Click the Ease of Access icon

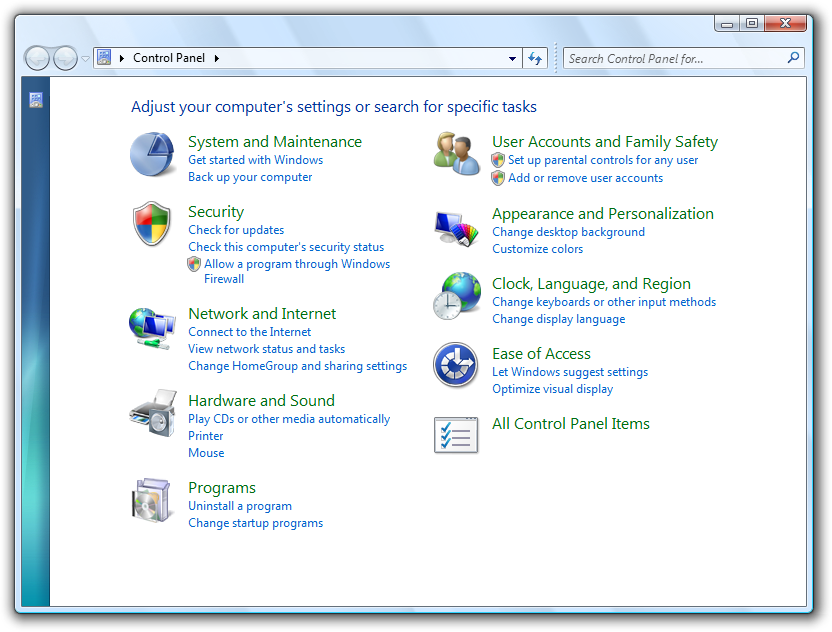click(456, 365)
